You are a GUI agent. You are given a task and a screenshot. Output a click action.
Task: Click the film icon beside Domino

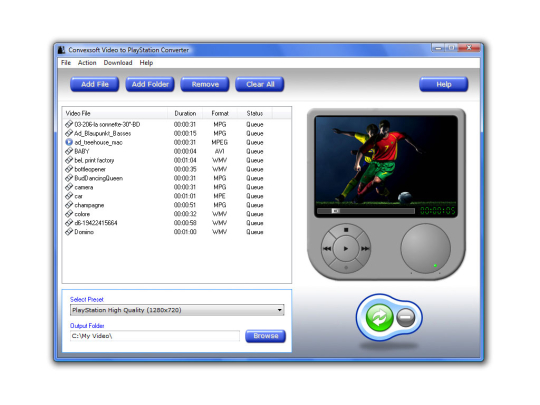point(69,231)
